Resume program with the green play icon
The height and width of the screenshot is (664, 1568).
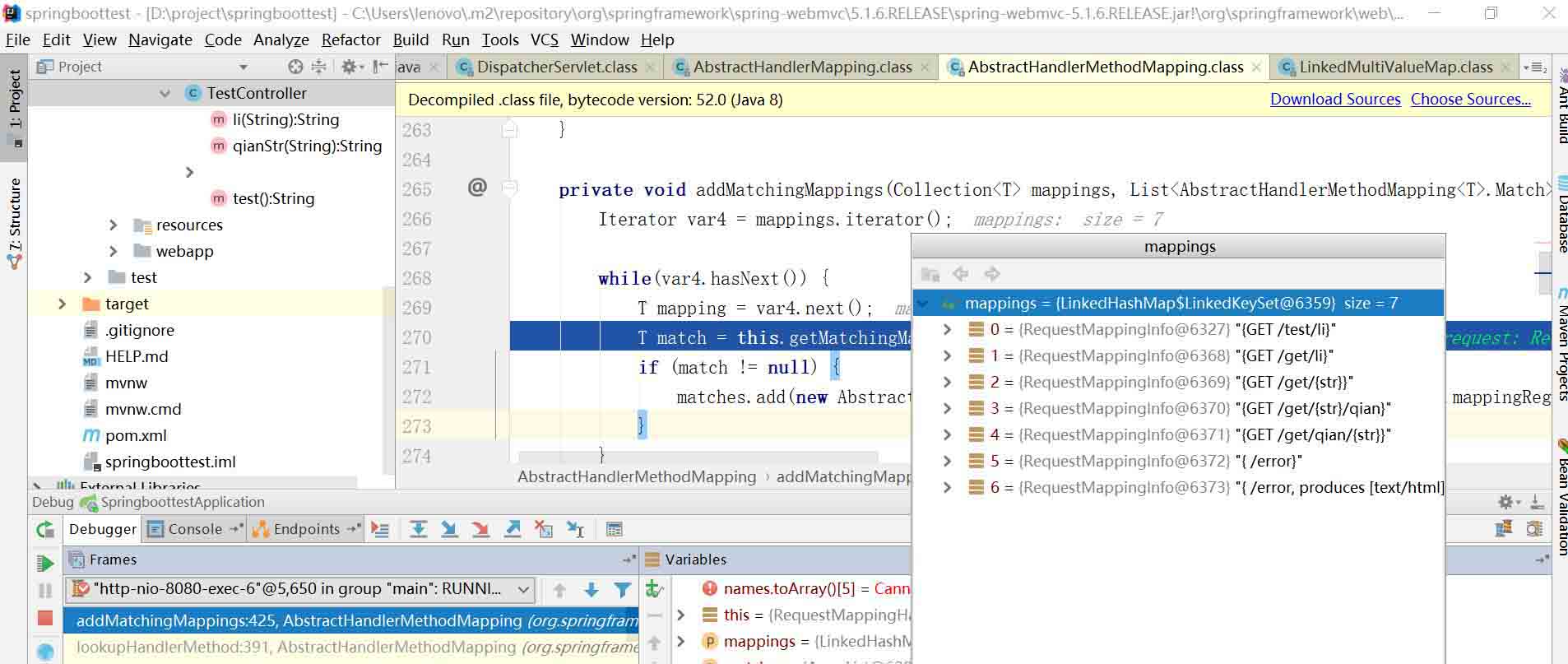tap(45, 564)
